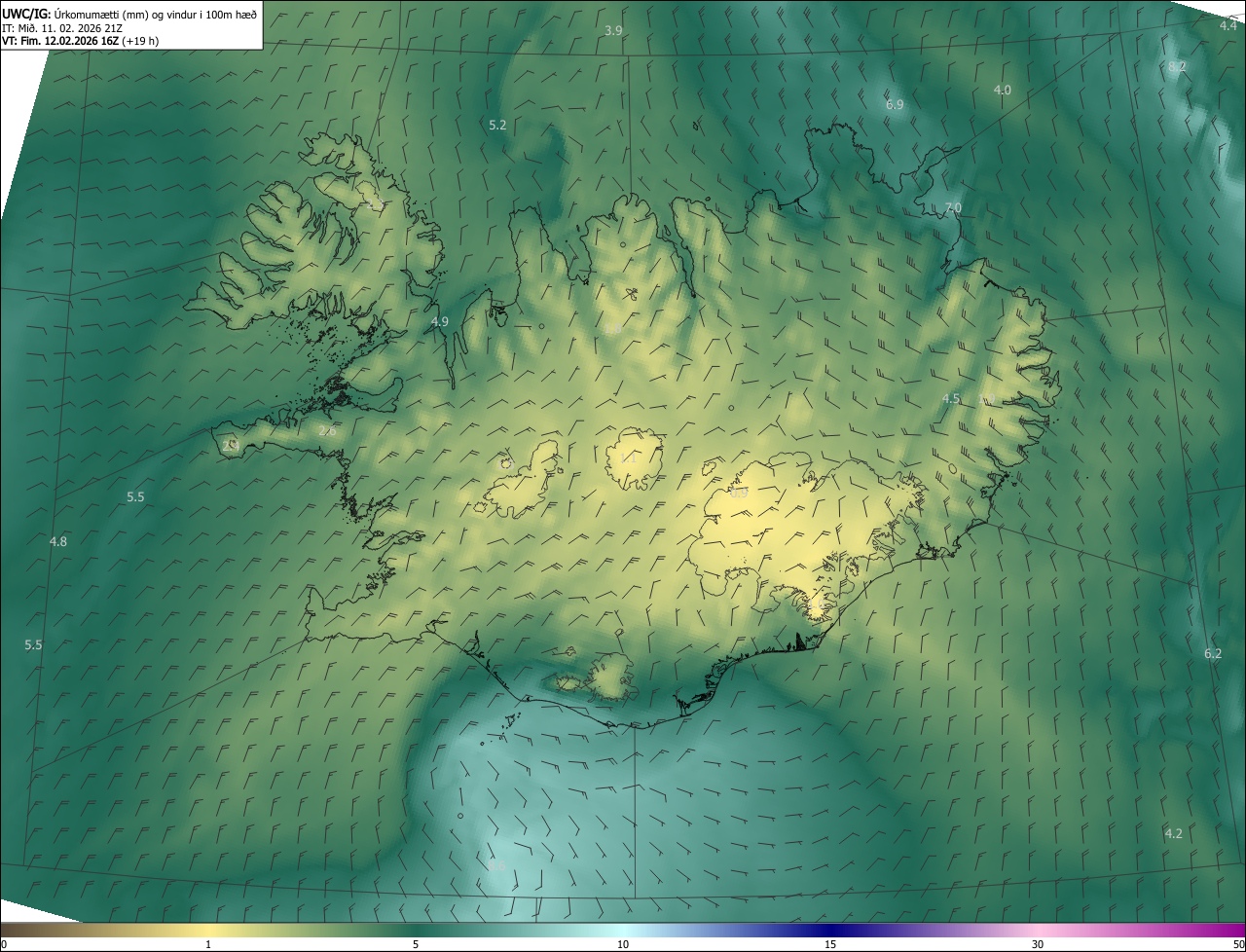Click the 6.2 value label
This screenshot has width=1246, height=952.
[x=1212, y=653]
